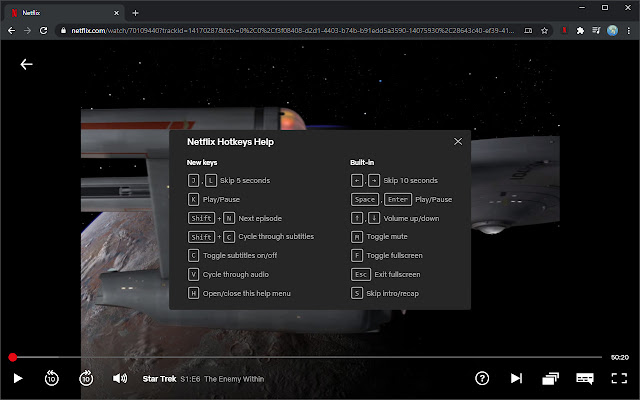Click the "Next episode" help text
The height and width of the screenshot is (400, 640).
click(x=260, y=218)
